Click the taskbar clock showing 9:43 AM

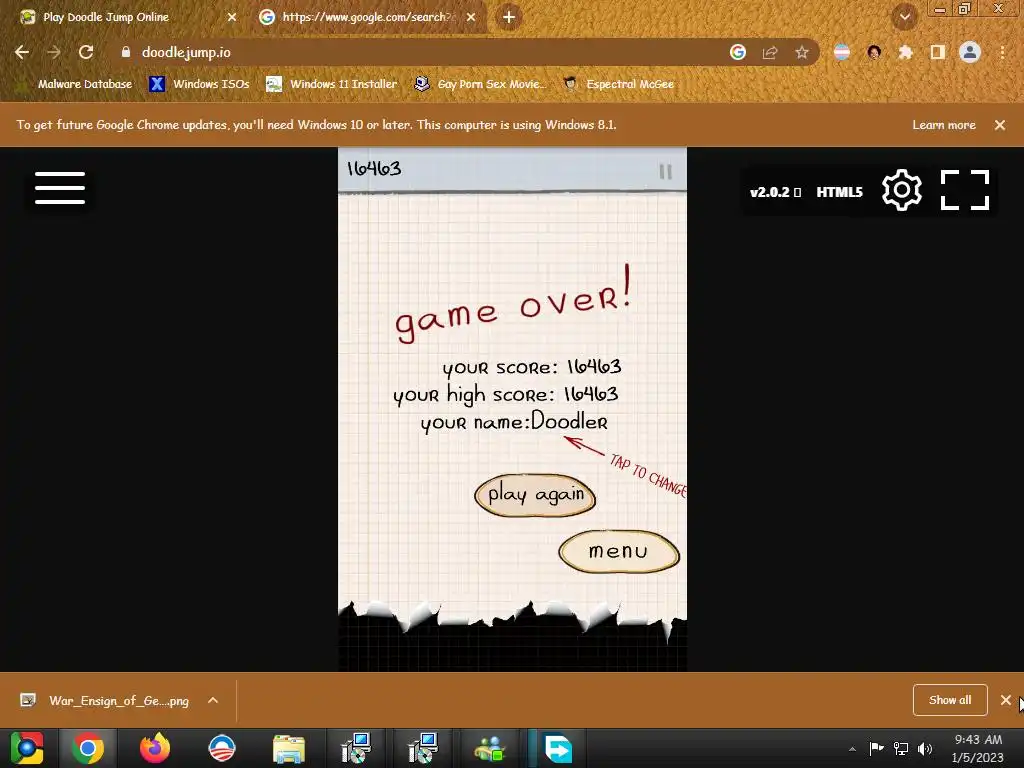click(978, 748)
